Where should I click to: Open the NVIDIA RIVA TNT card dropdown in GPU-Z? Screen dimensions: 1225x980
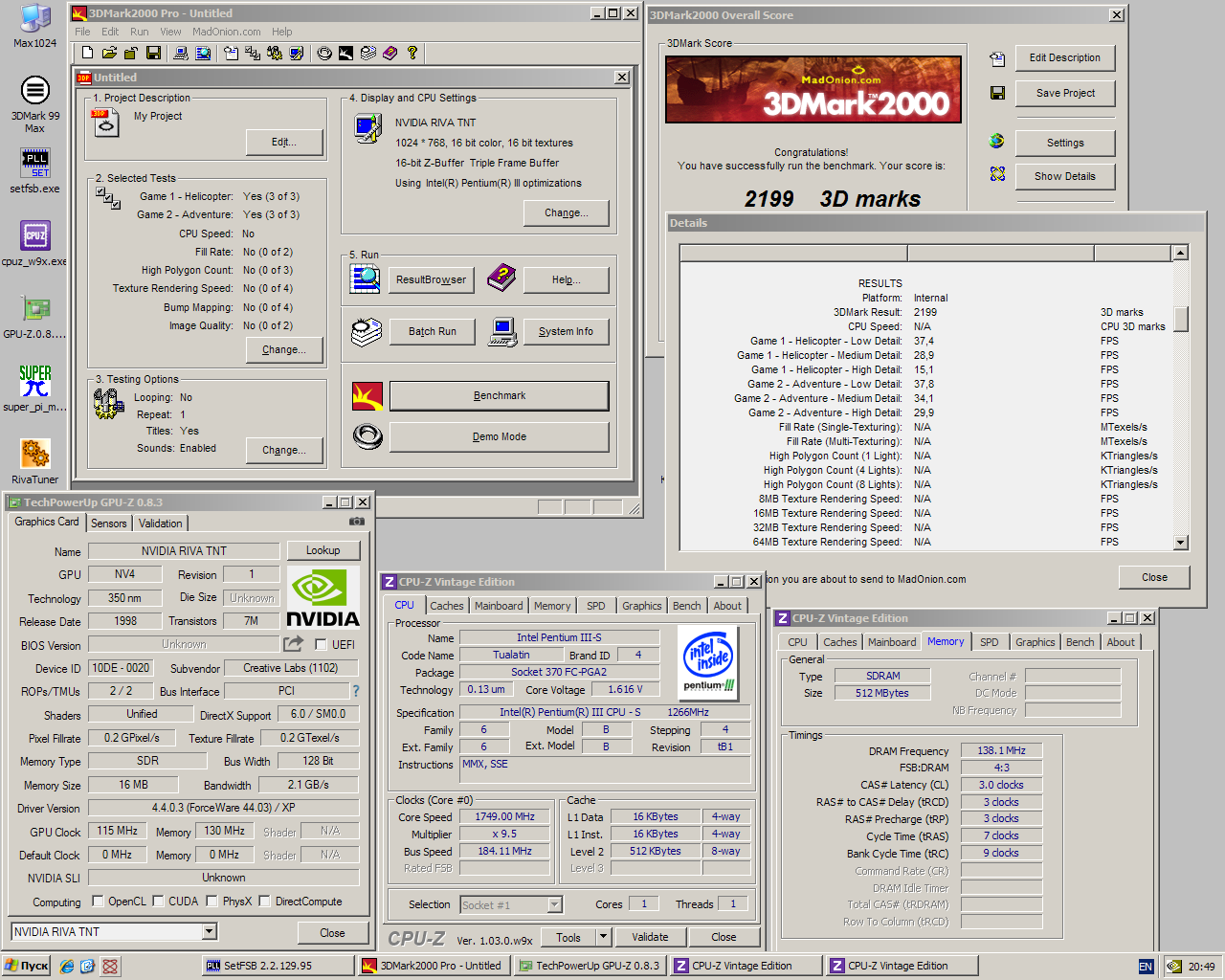tap(210, 931)
